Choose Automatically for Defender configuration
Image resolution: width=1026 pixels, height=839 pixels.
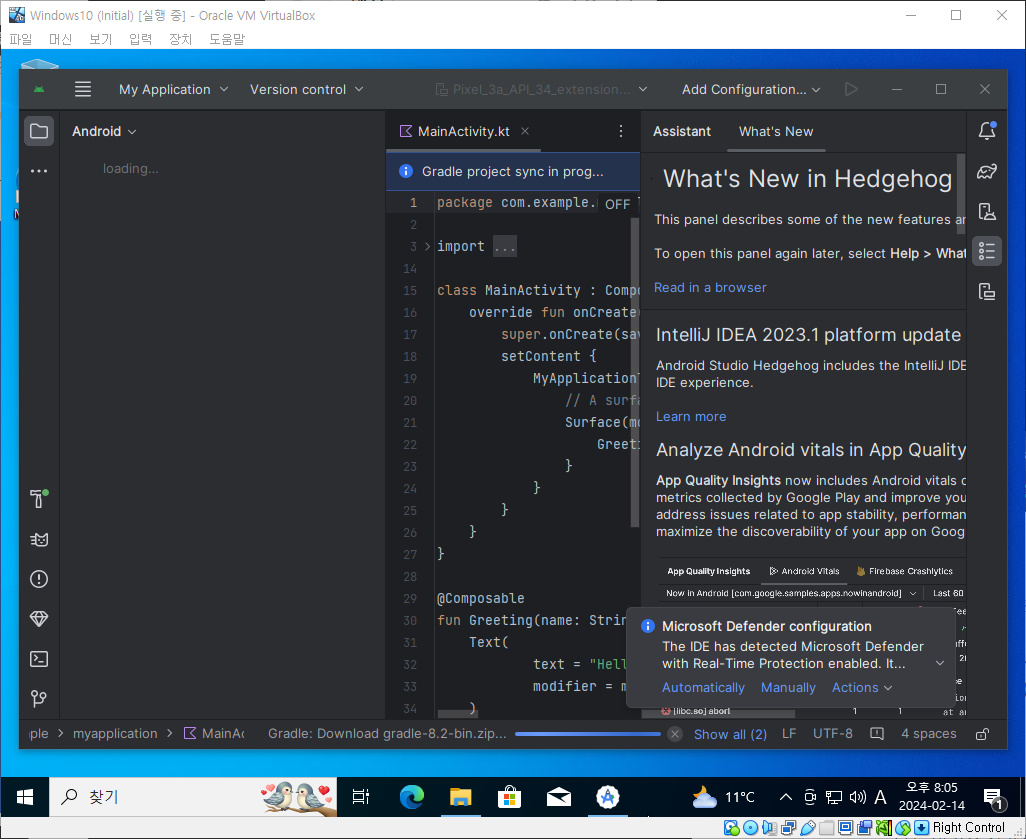[x=703, y=687]
